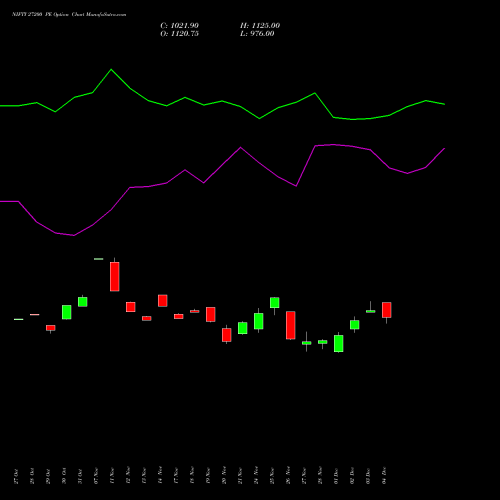Click the 30 Oct date label
This screenshot has width=500, height=500.
point(64,476)
